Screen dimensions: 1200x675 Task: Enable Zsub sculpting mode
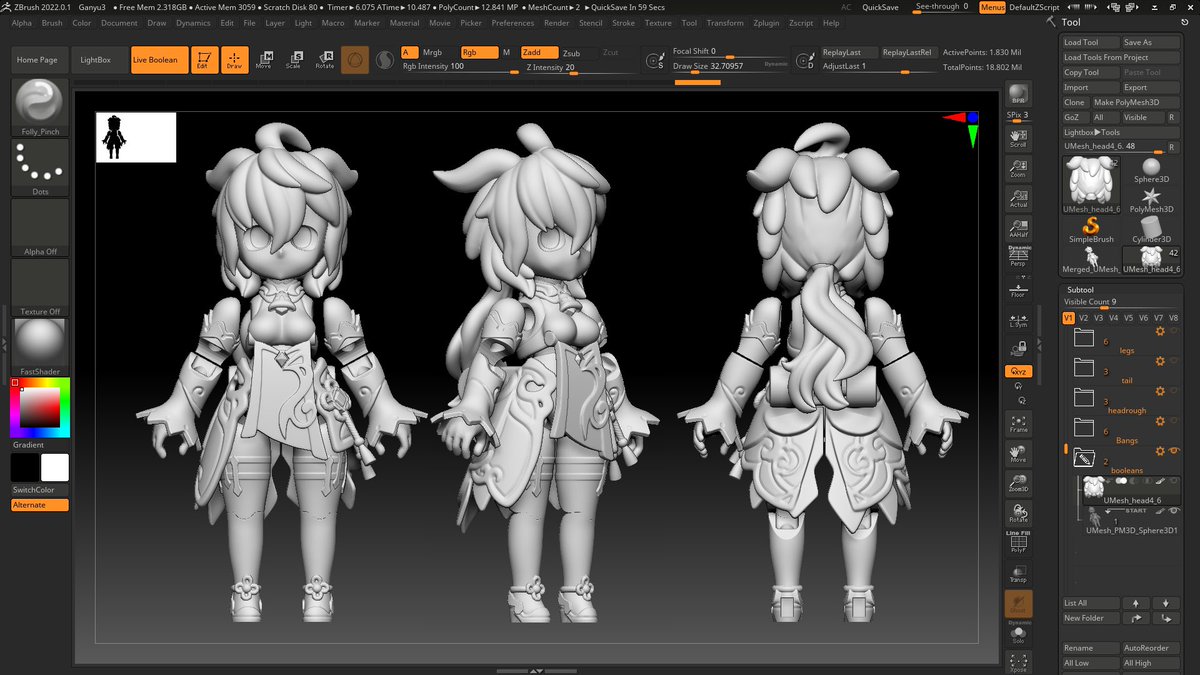[571, 52]
